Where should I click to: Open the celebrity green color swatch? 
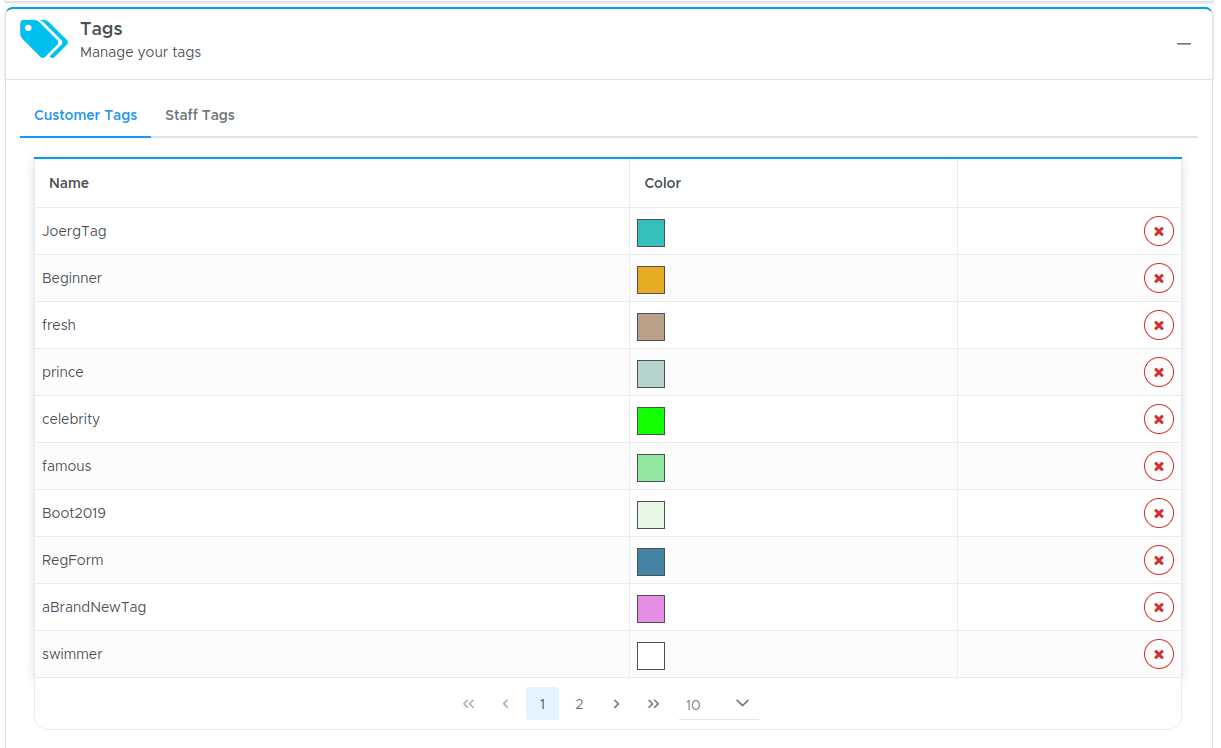point(651,421)
